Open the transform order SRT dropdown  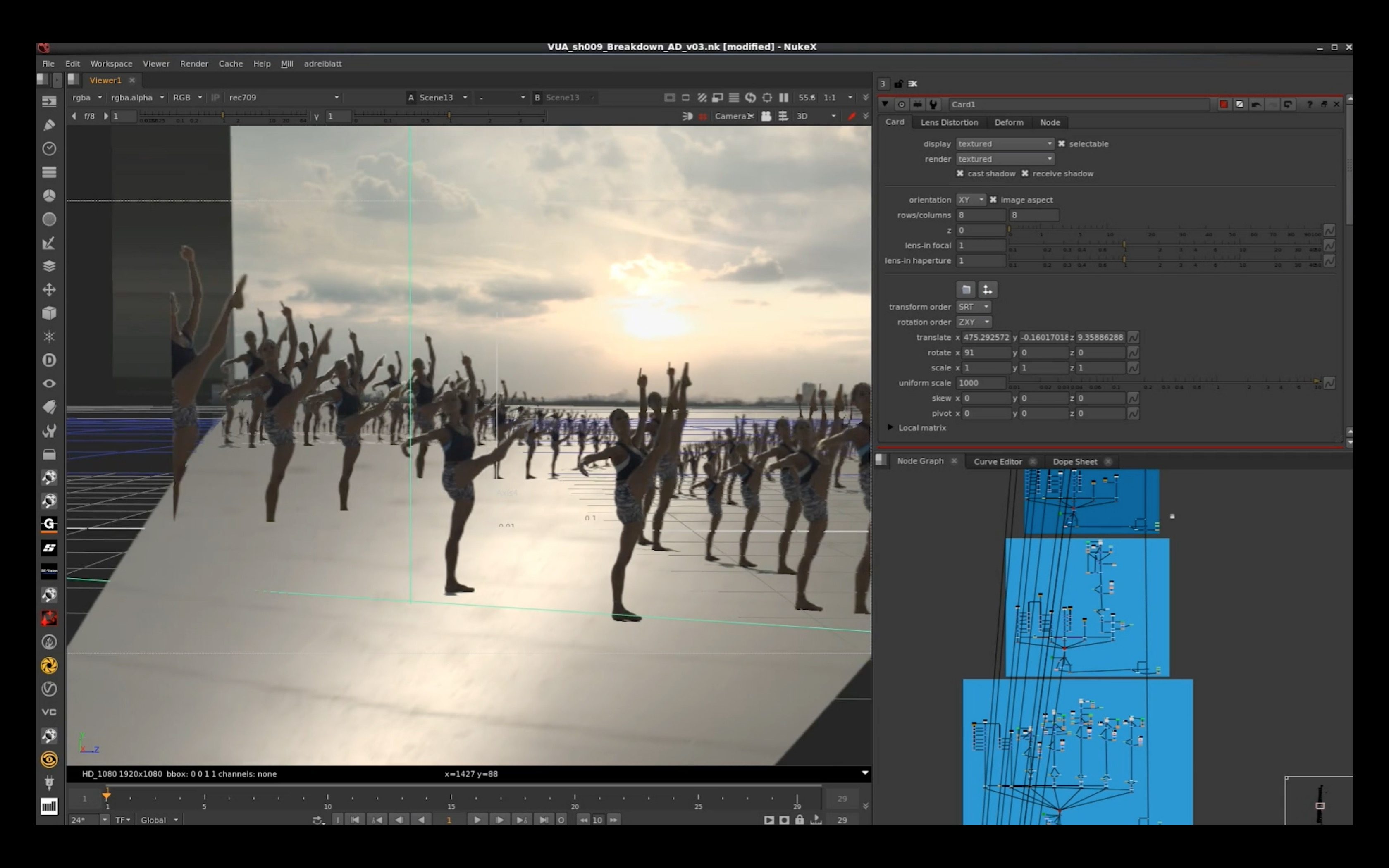pos(974,307)
